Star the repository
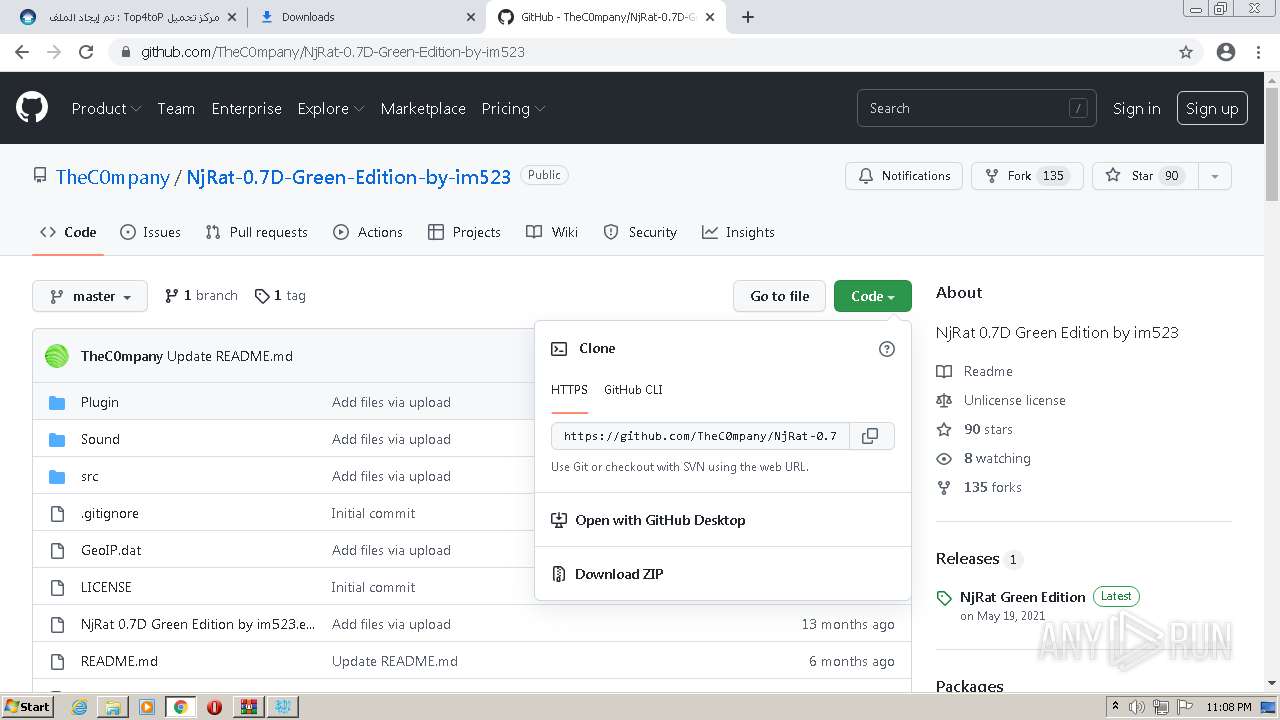Viewport: 1280px width, 720px height. coord(1145,176)
